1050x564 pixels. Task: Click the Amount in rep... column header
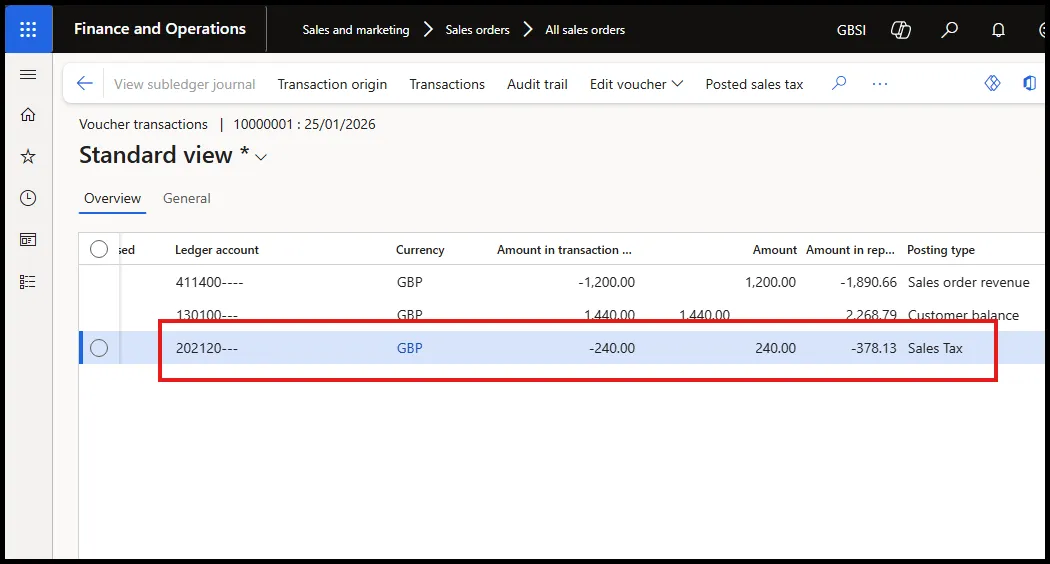coord(850,250)
